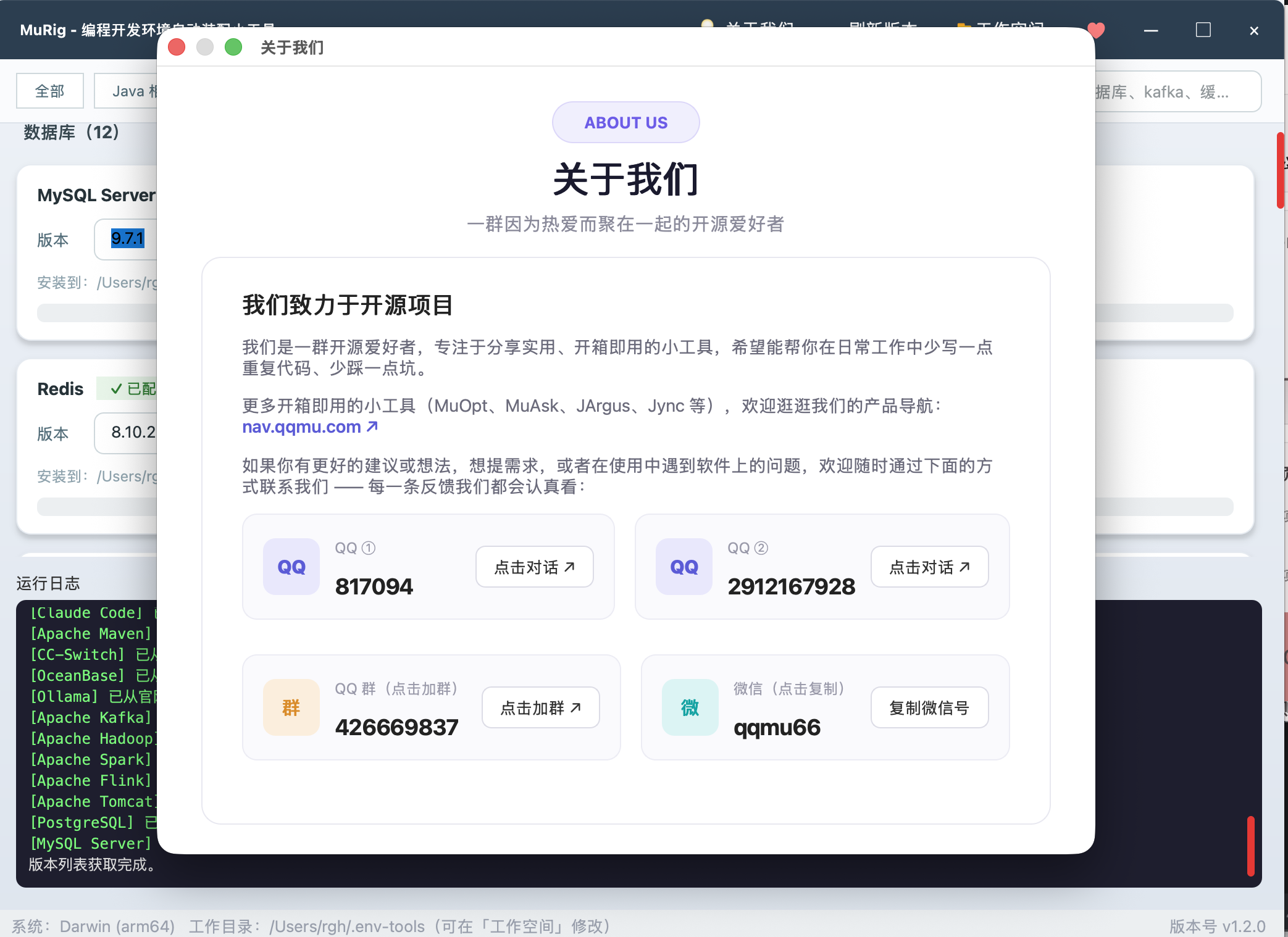Viewport: 1288px width, 937px height.
Task: Click the [PostgreSQL] log line
Action: (x=93, y=822)
